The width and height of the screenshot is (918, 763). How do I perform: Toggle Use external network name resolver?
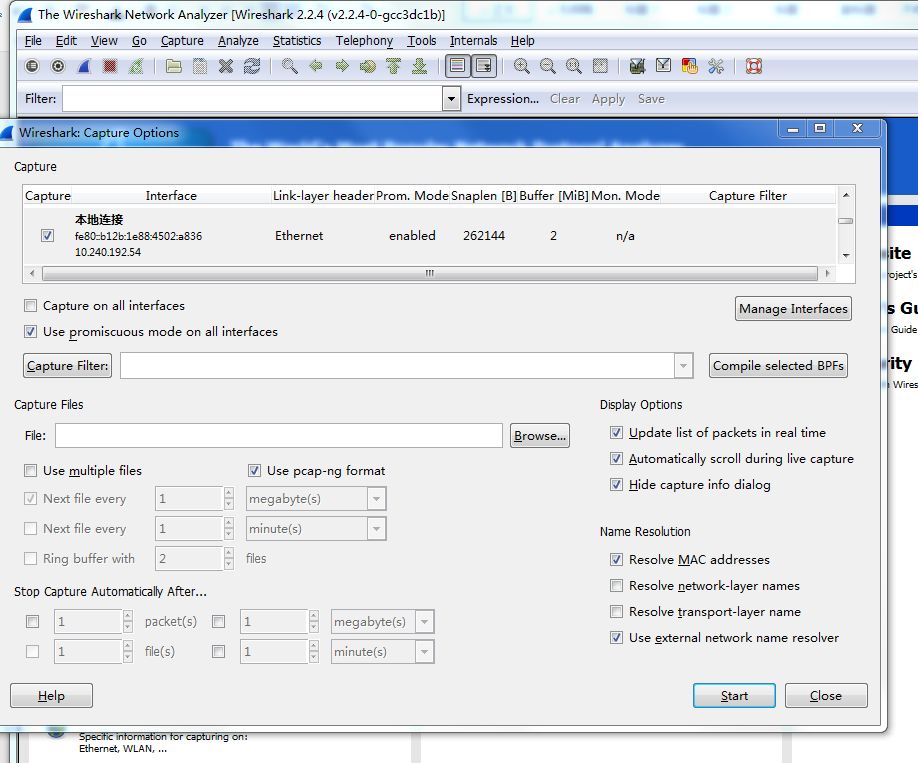pos(616,638)
